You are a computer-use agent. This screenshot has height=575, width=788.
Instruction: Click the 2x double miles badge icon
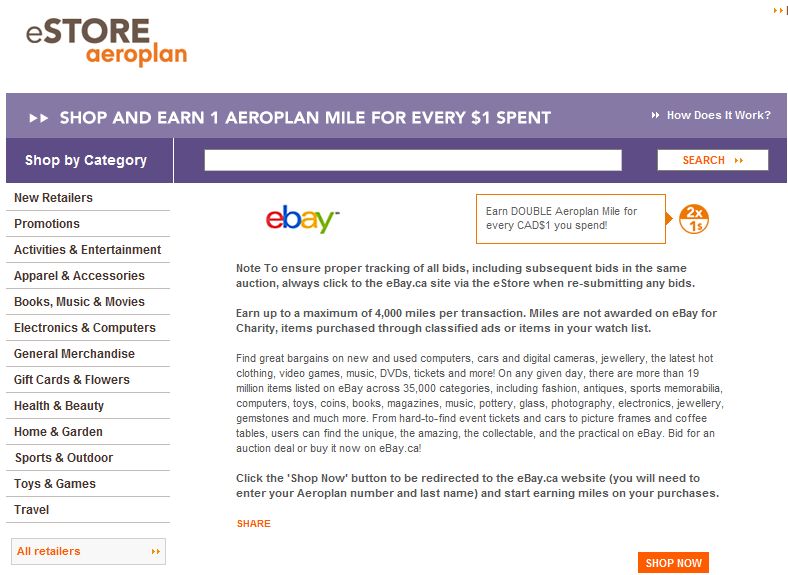694,219
